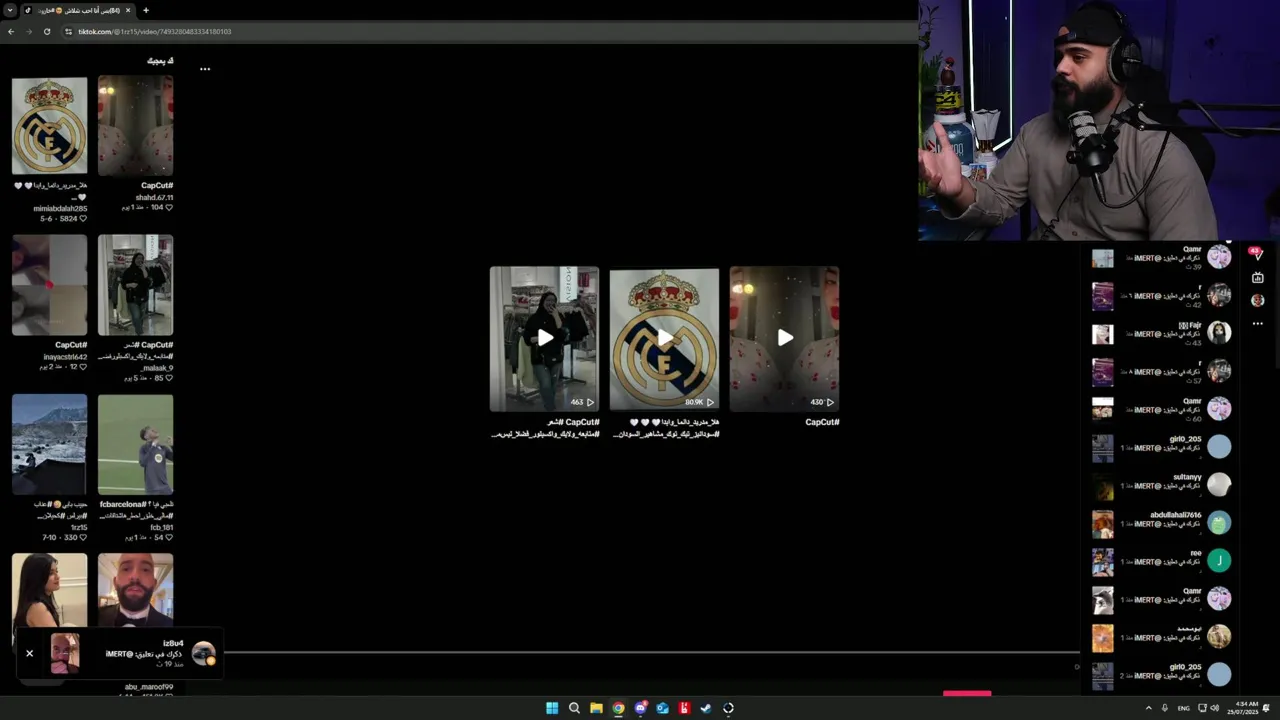Click username mimiabdalah285
The image size is (1280, 720).
(60, 208)
